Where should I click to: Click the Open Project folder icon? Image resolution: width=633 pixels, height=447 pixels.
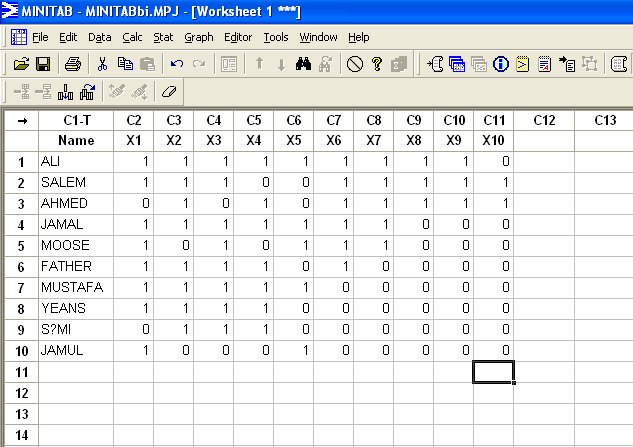click(21, 64)
